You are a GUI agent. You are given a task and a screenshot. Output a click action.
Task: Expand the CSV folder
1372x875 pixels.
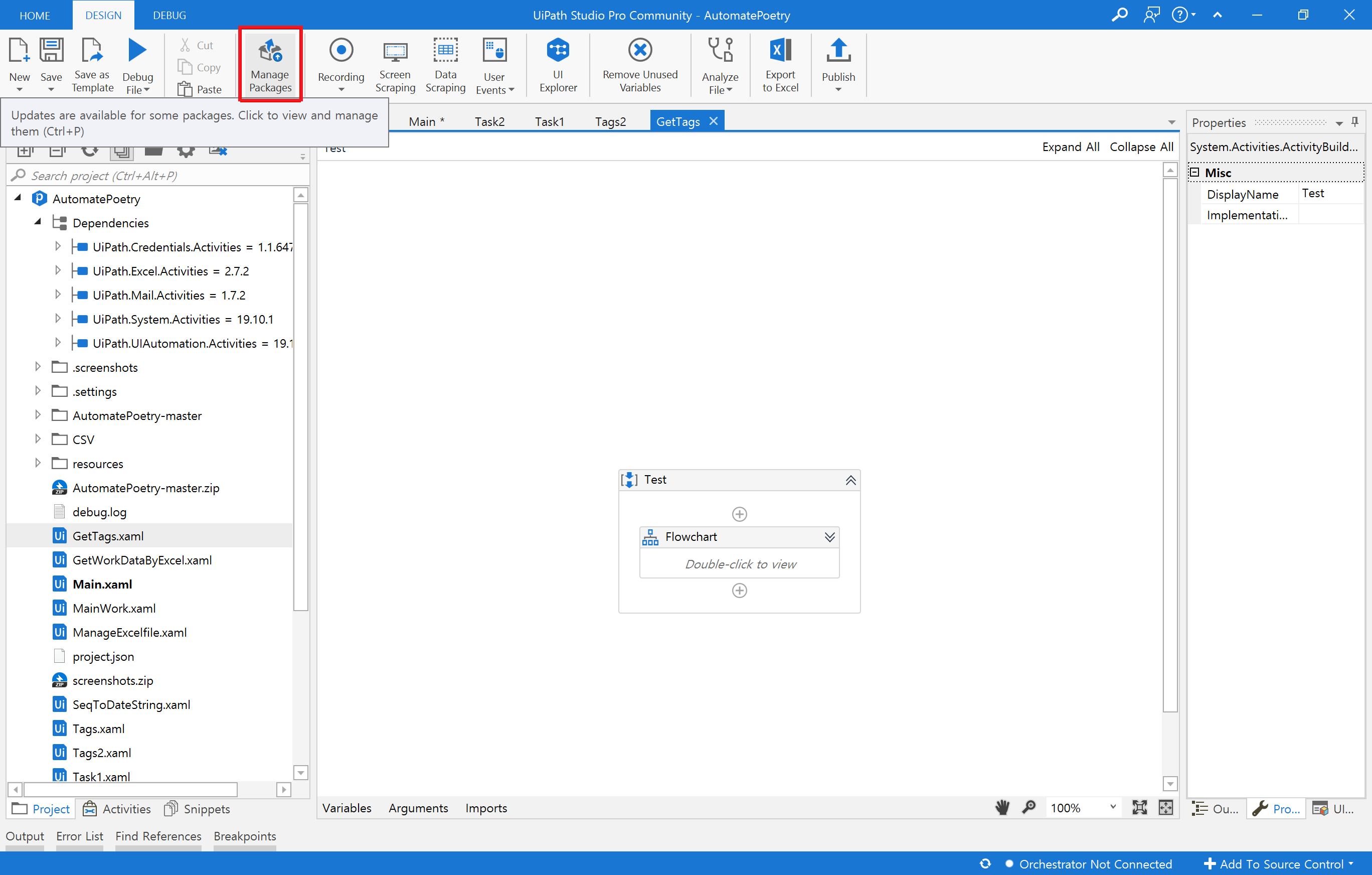[38, 439]
